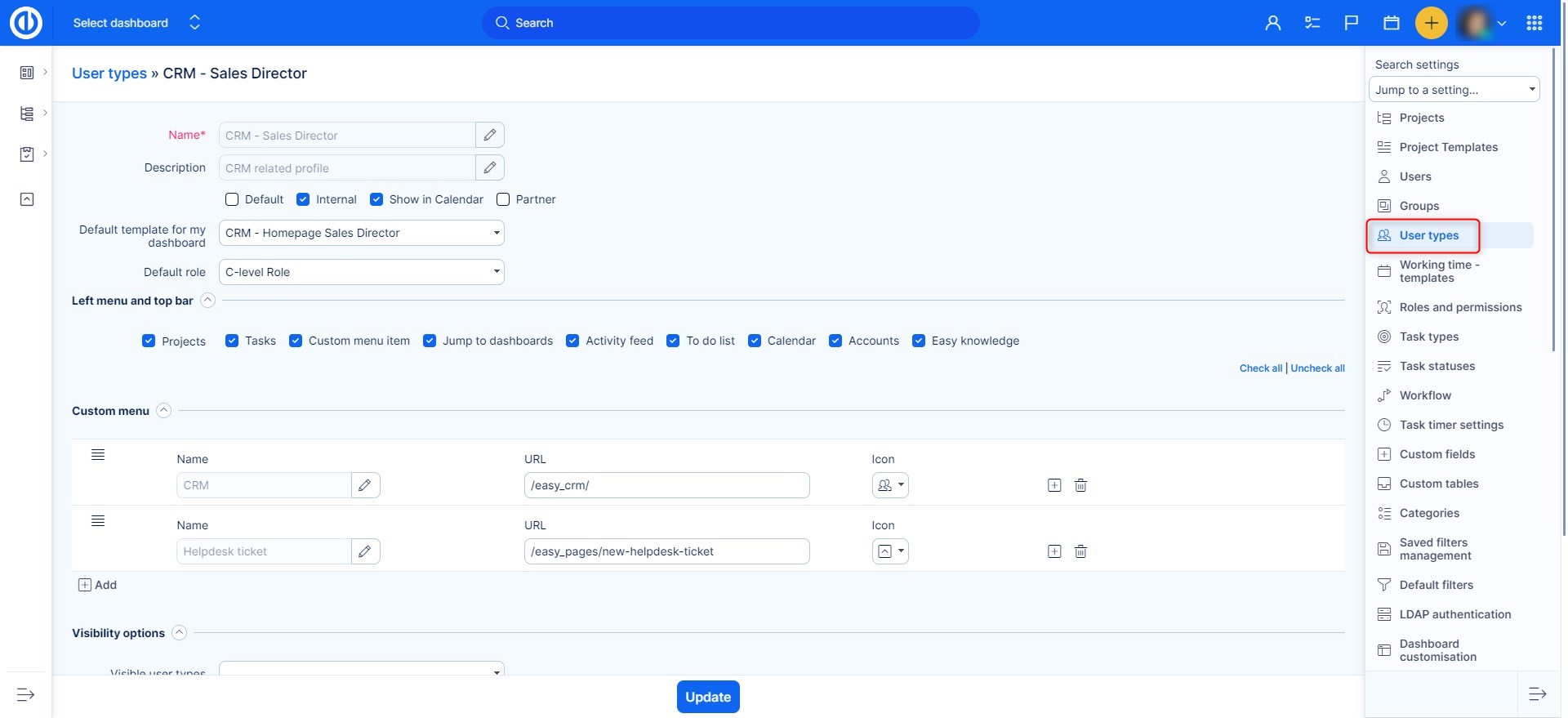1568x718 pixels.
Task: Open Roles and permissions settings
Action: (x=1460, y=307)
